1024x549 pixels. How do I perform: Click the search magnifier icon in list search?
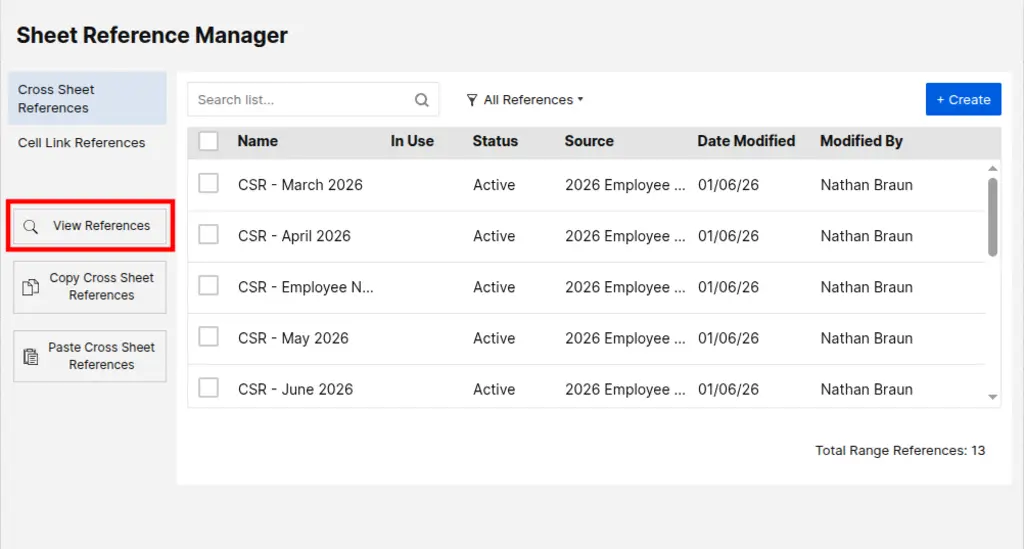(x=422, y=100)
